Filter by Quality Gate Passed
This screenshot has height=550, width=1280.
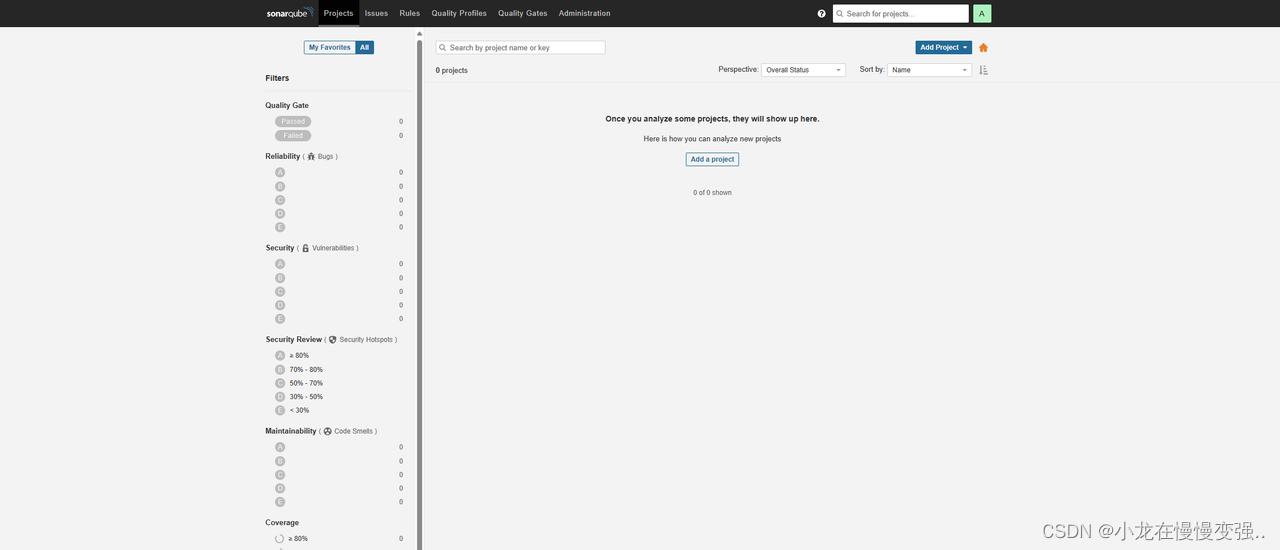pyautogui.click(x=293, y=122)
